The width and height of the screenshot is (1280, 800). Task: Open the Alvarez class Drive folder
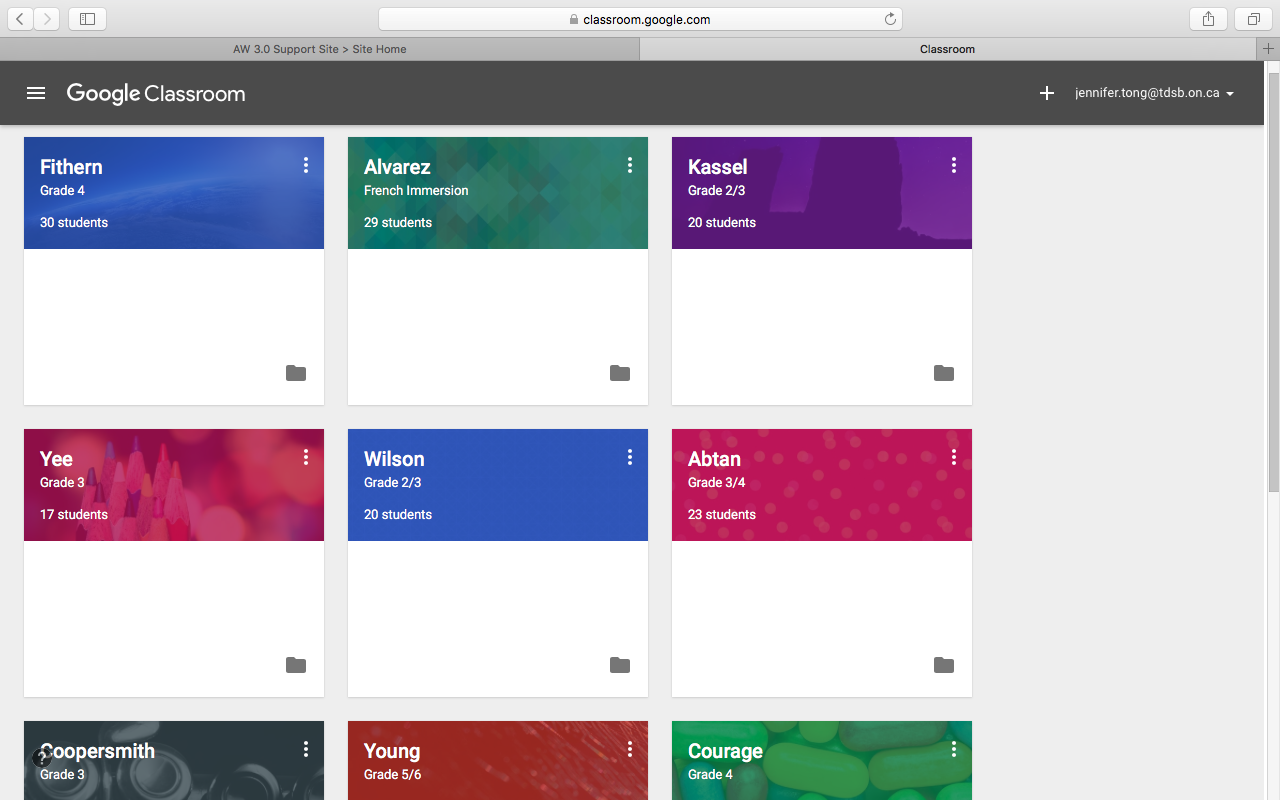[x=620, y=373]
